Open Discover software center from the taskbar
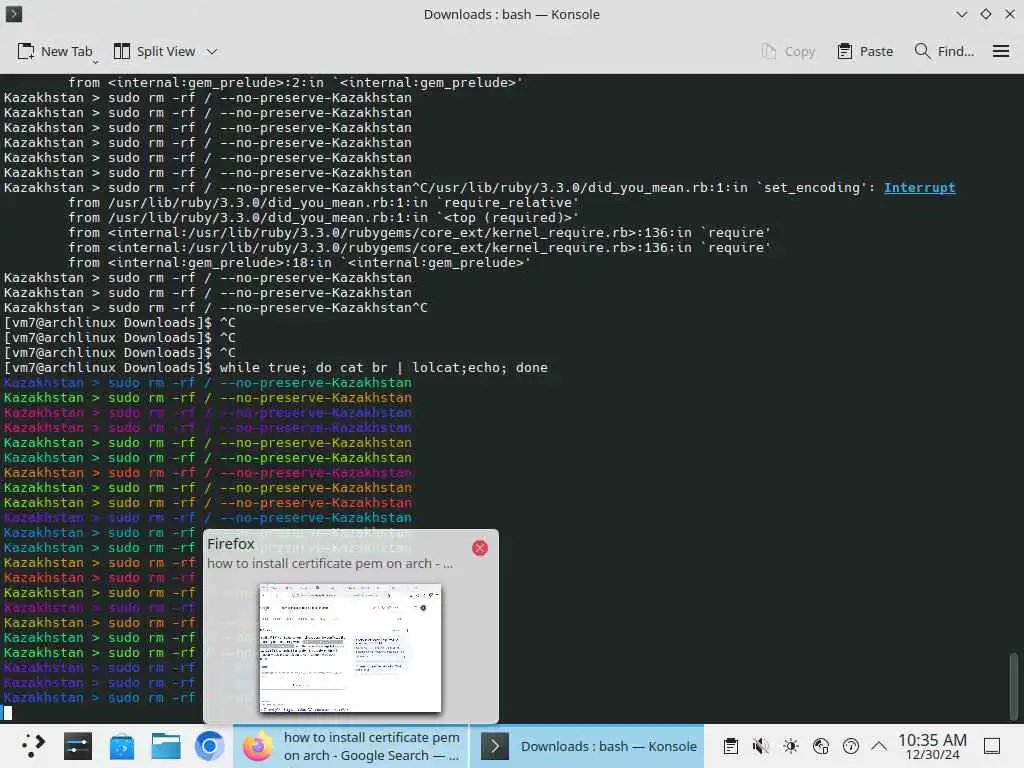The width and height of the screenshot is (1024, 768). [121, 746]
